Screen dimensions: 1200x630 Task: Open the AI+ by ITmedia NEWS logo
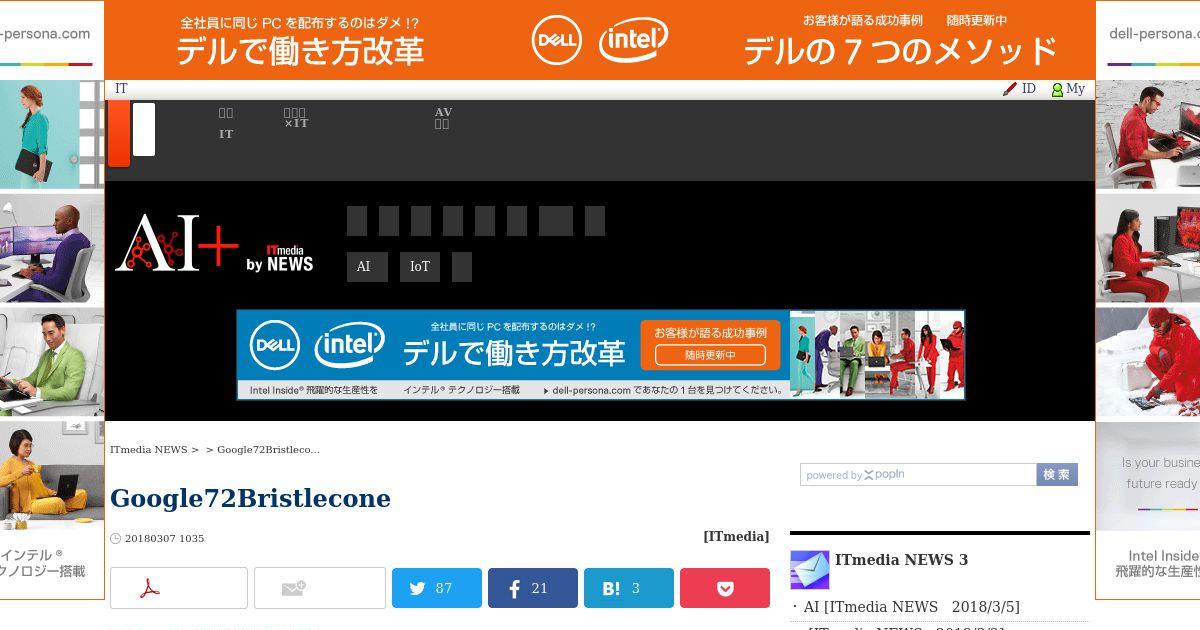pos(214,243)
